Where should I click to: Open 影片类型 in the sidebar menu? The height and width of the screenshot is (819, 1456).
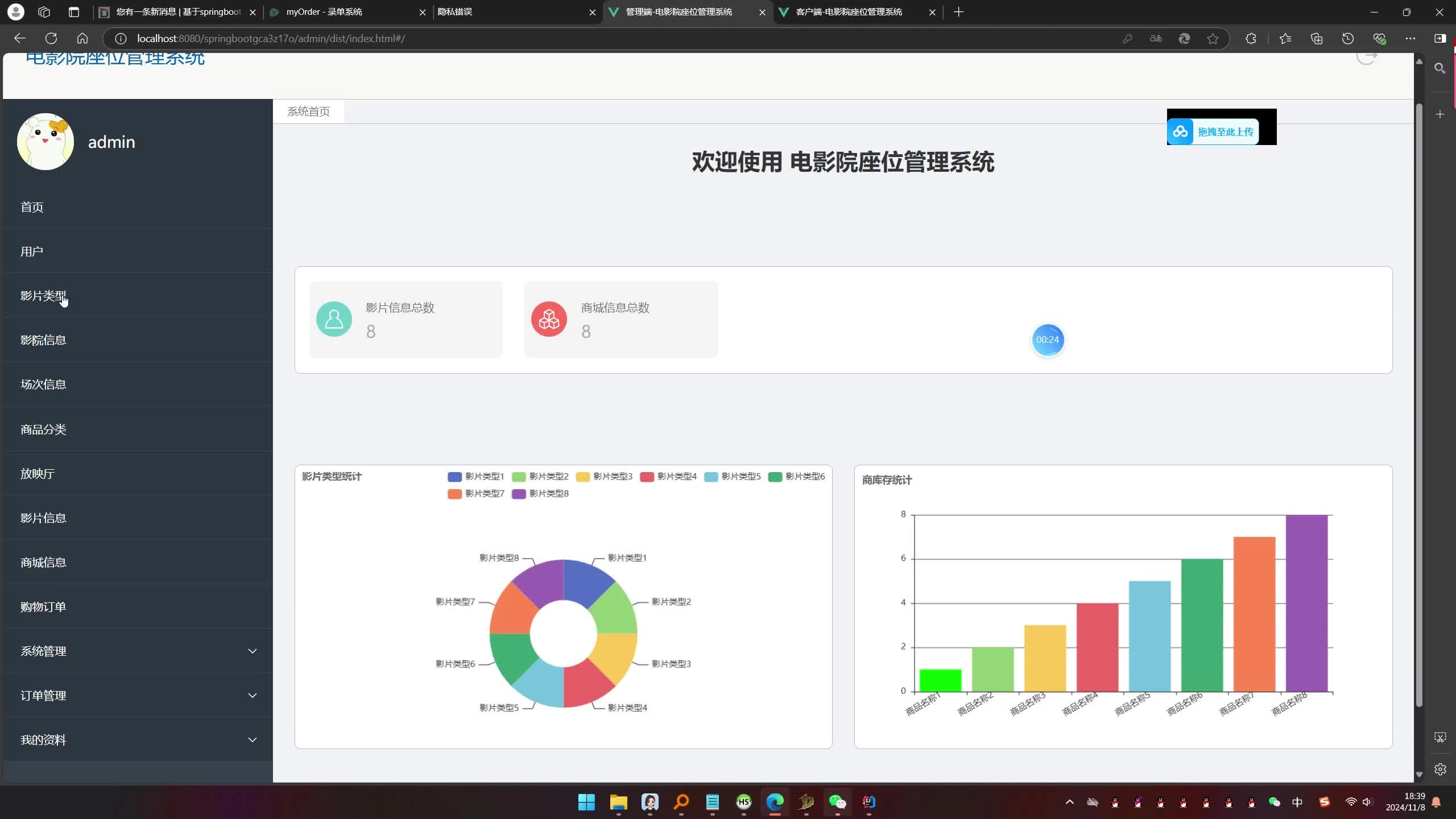(x=43, y=296)
